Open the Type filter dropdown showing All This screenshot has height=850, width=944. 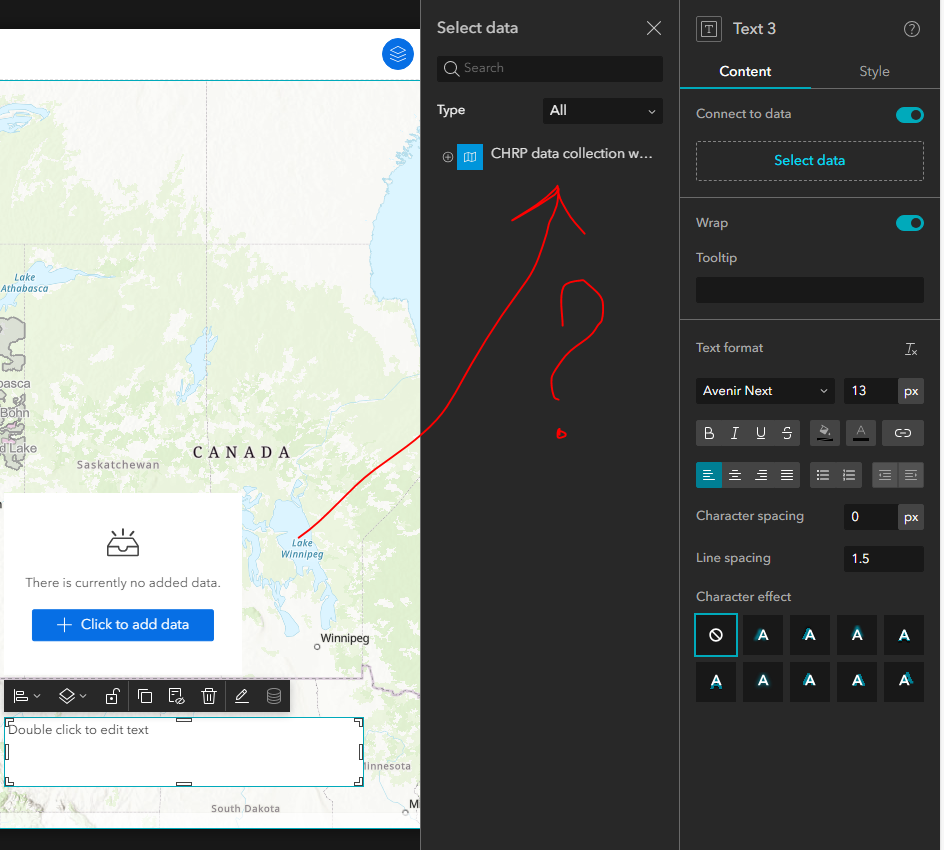[x=602, y=111]
